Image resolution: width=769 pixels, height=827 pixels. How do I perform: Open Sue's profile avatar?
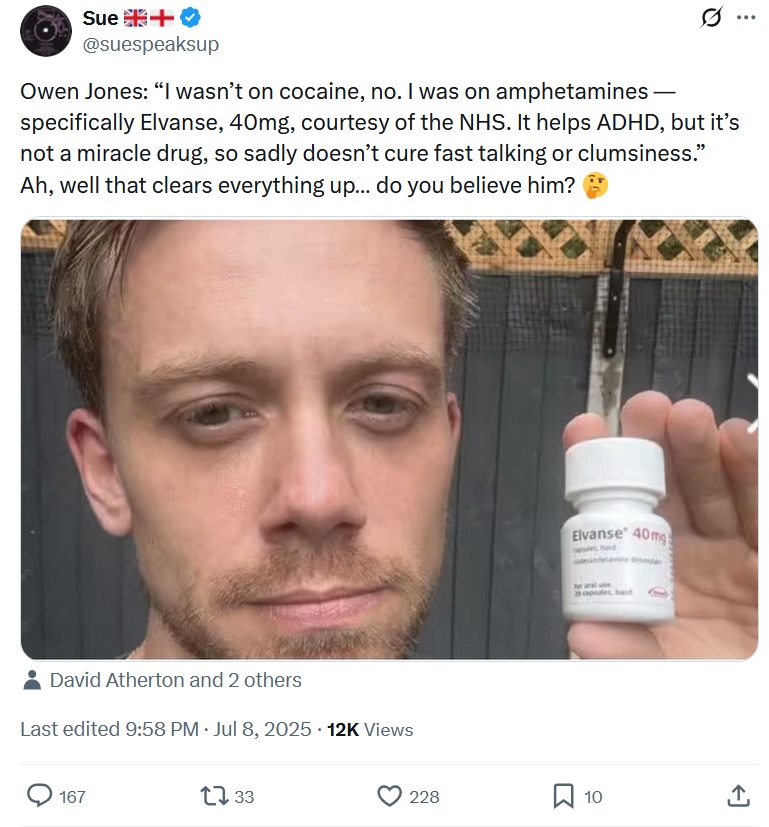point(45,31)
